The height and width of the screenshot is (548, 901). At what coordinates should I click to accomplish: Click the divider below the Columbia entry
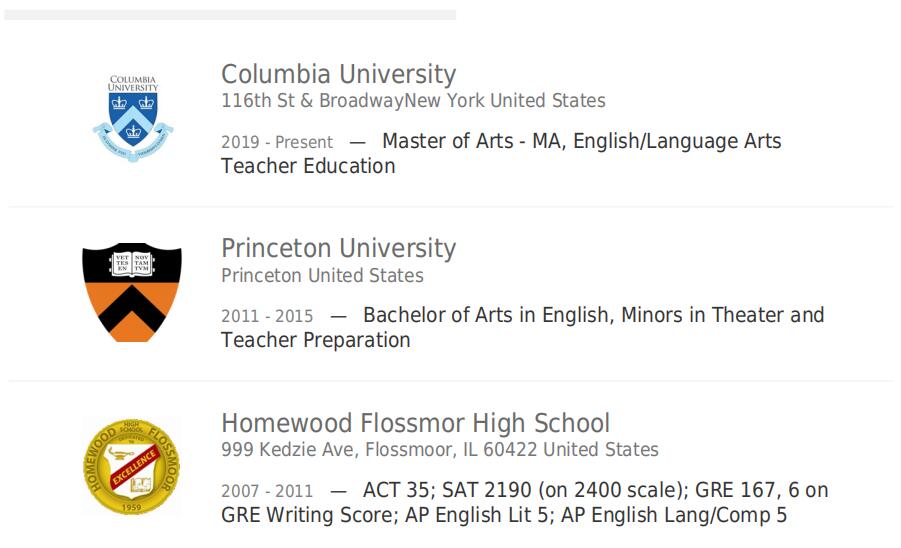click(450, 206)
